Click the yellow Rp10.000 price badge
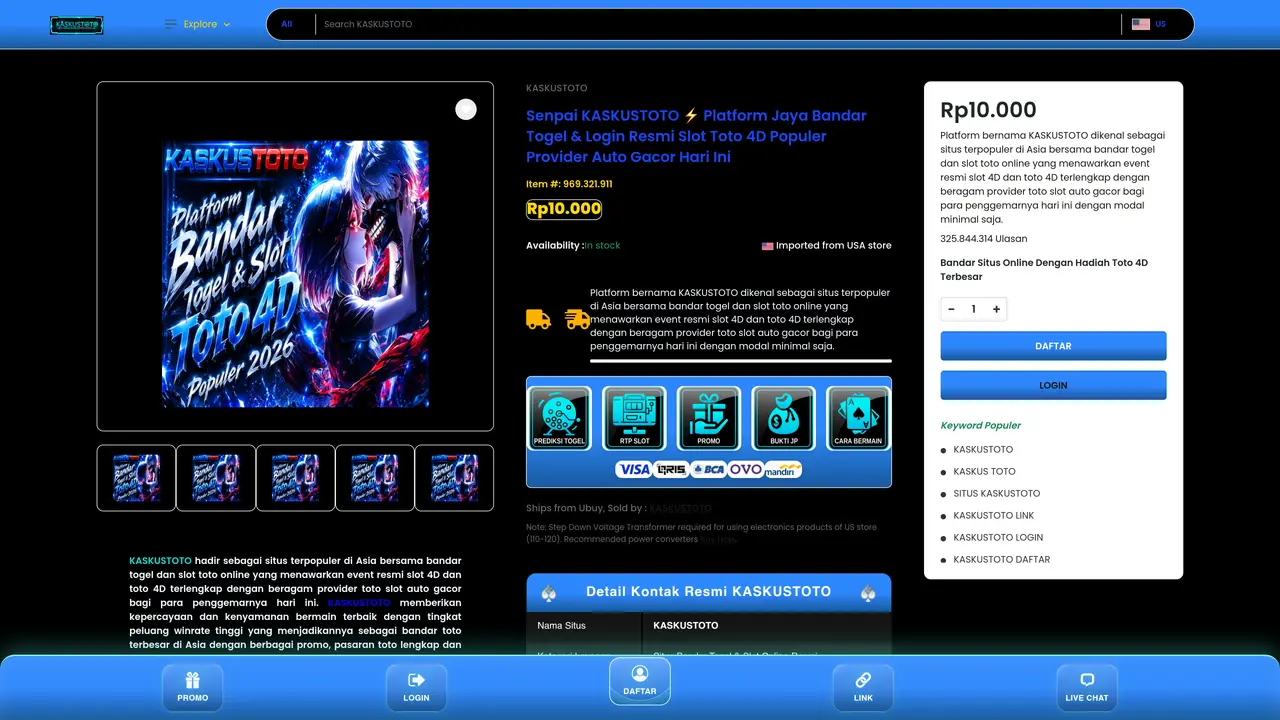1280x720 pixels. pos(564,209)
